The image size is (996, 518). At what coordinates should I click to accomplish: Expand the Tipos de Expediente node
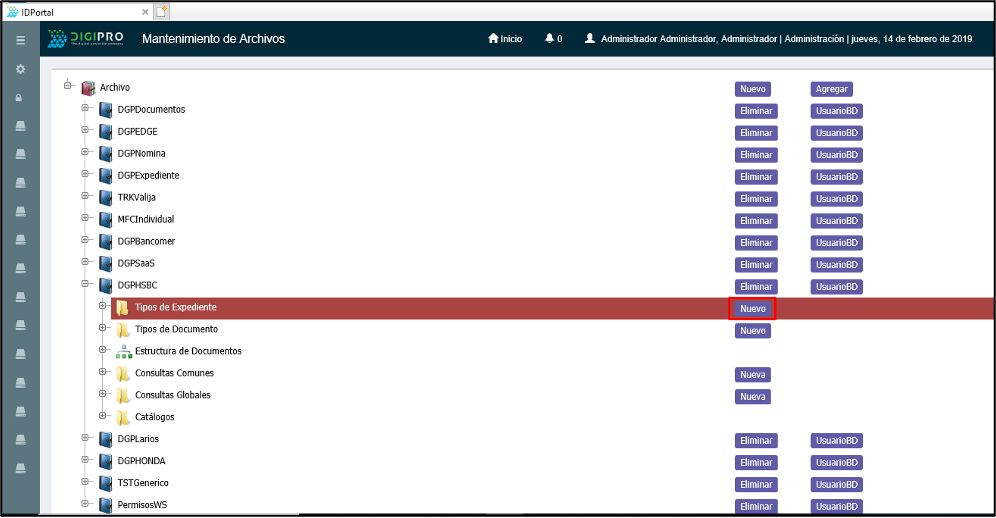pos(103,307)
